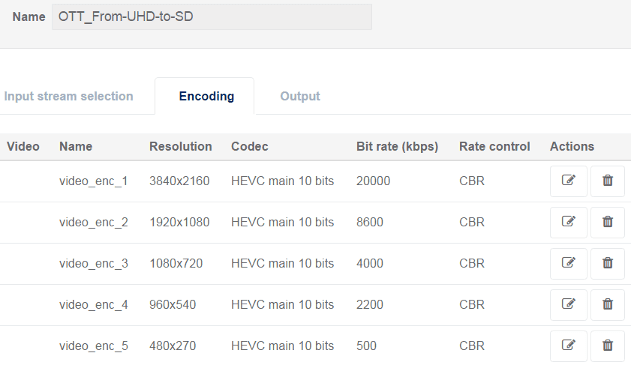
Task: Remove the video_enc_3 encoding via trash icon
Action: click(607, 264)
